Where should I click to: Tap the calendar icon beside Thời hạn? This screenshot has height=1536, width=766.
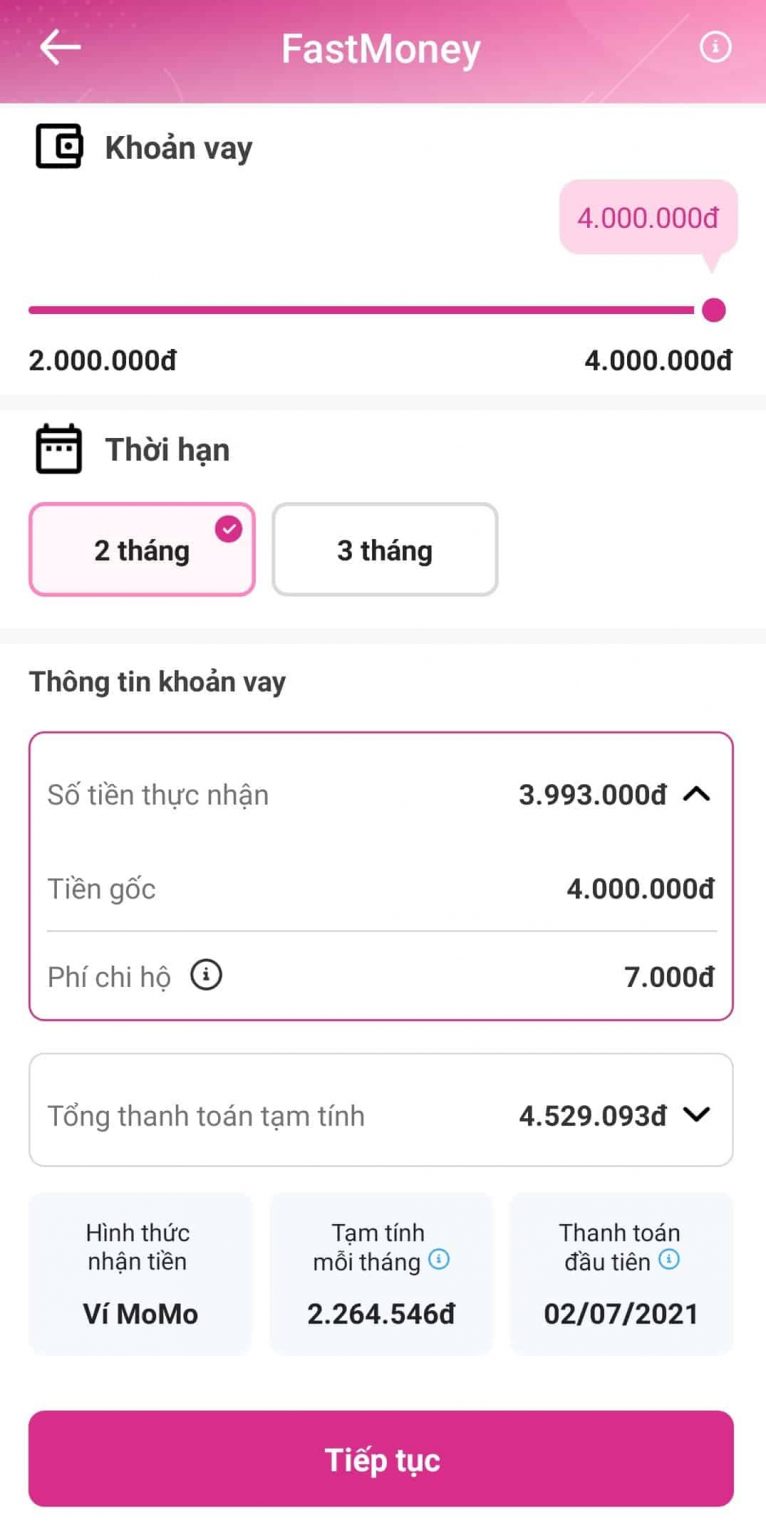58,448
